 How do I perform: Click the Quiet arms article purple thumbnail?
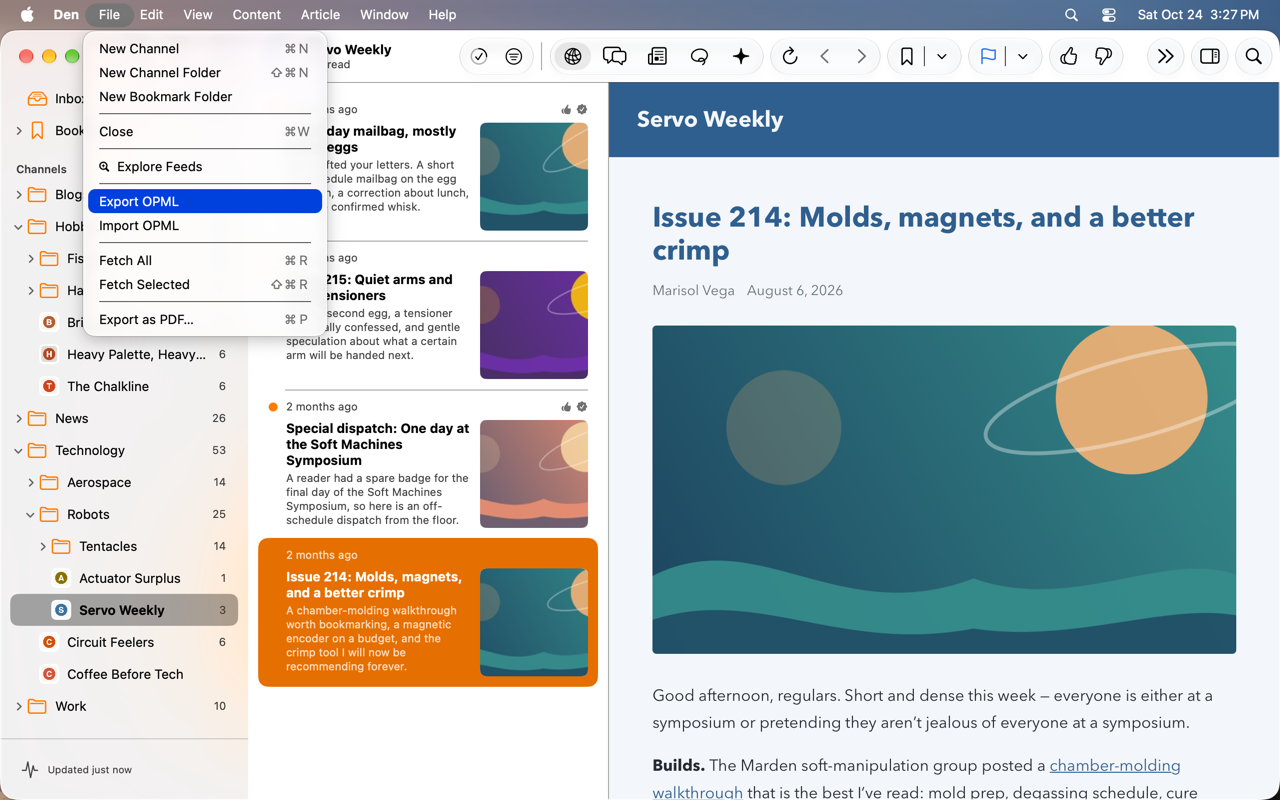[534, 325]
